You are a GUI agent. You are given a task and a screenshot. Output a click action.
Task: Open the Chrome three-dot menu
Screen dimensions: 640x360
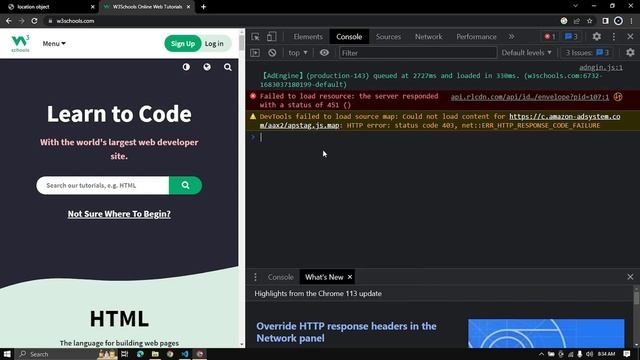click(x=631, y=21)
